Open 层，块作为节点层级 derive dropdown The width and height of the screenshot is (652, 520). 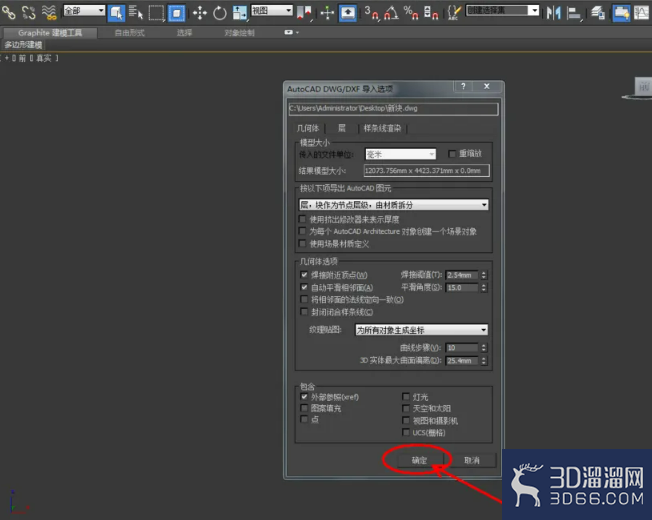click(x=393, y=205)
